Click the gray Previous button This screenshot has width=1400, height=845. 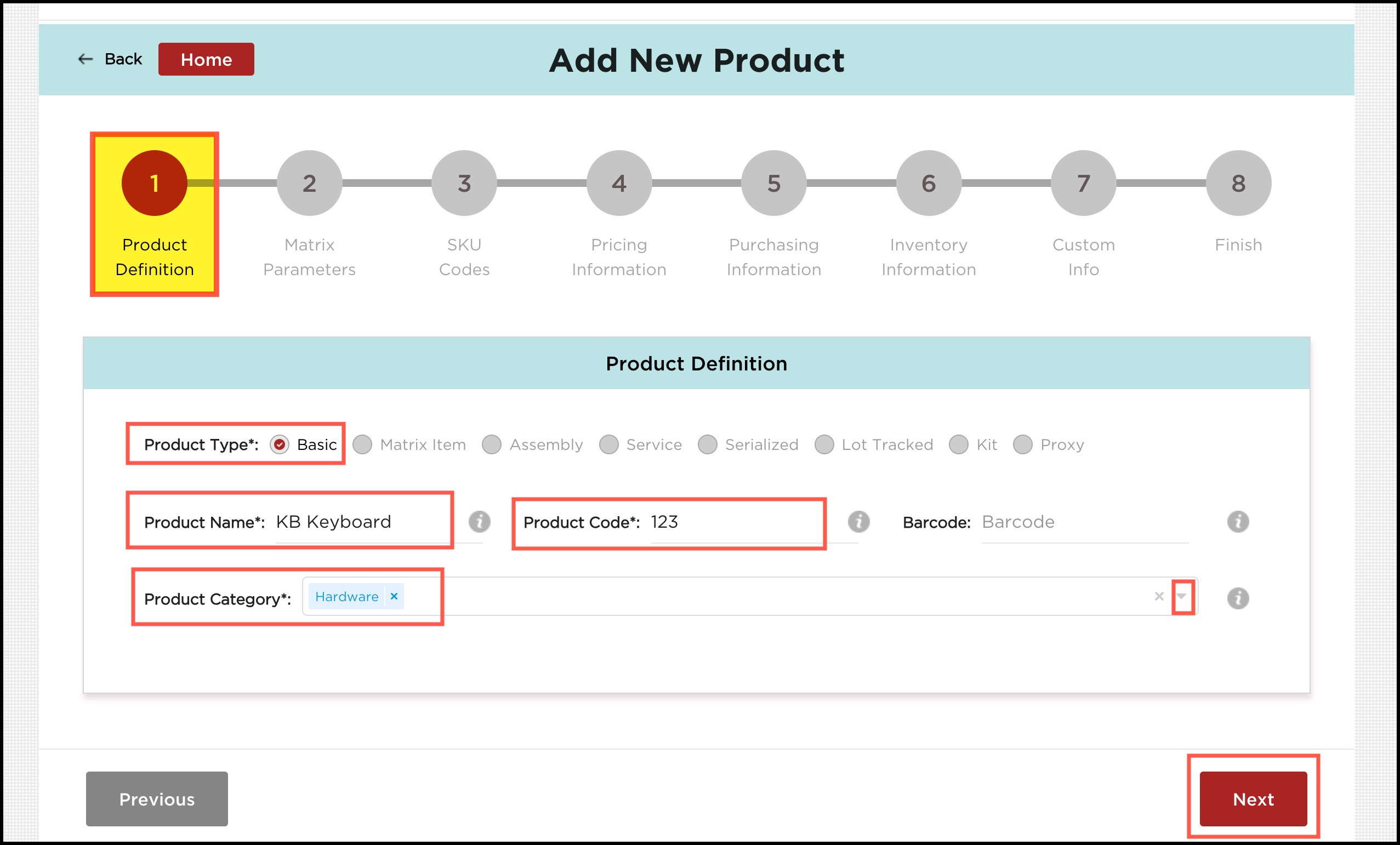pos(157,798)
